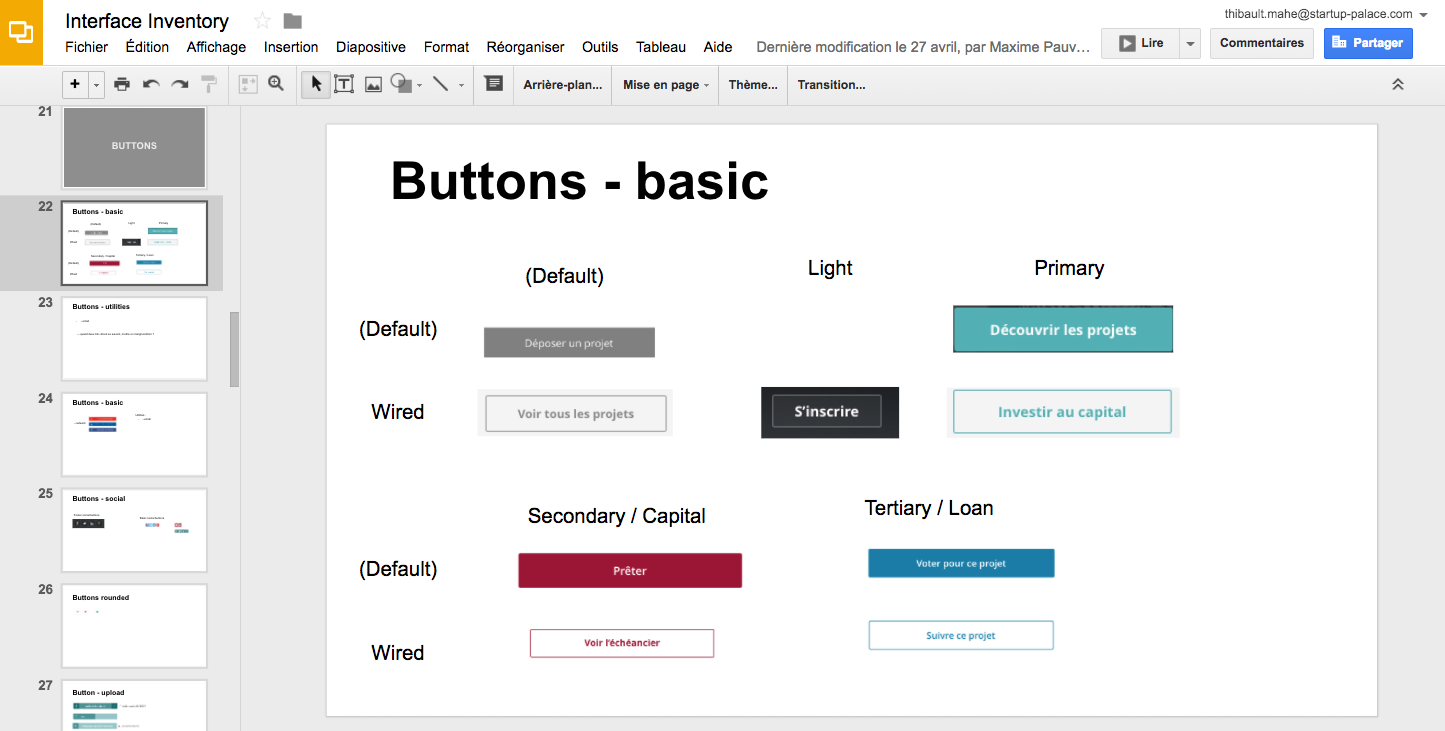Click the filmstrip vertical scrollbar
The width and height of the screenshot is (1445, 731).
point(235,349)
